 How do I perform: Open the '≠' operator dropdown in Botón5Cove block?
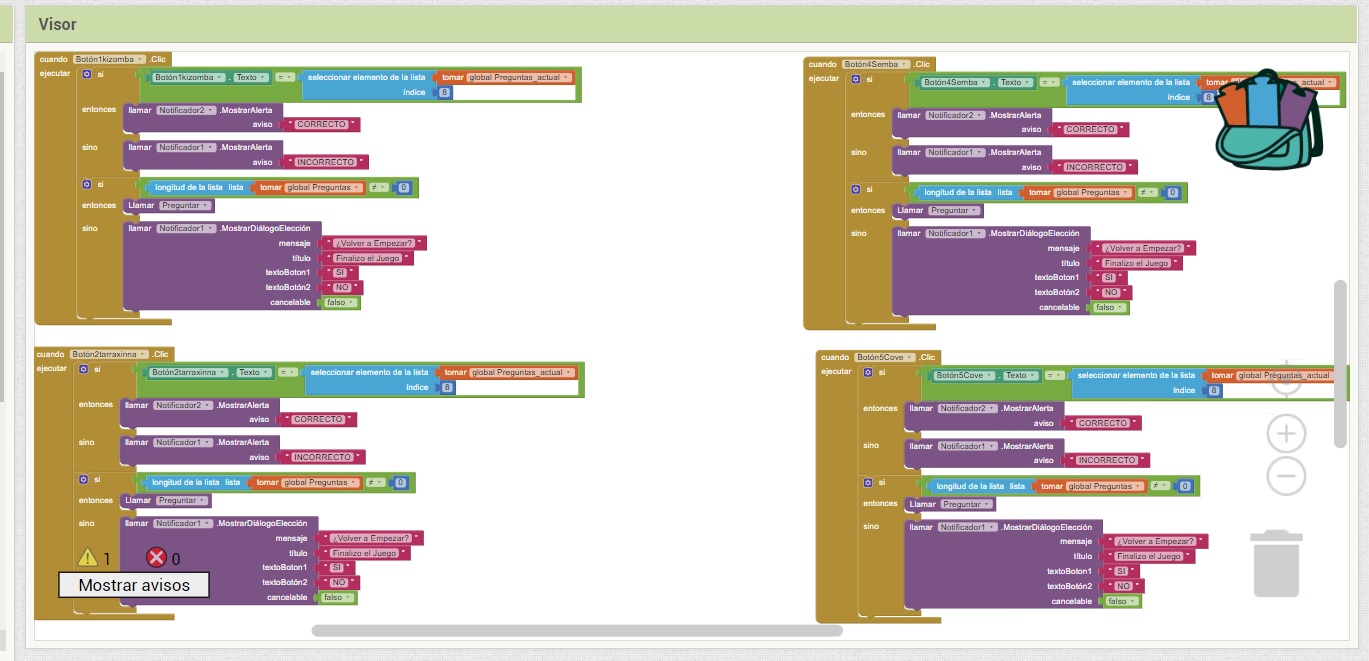(x=1159, y=486)
